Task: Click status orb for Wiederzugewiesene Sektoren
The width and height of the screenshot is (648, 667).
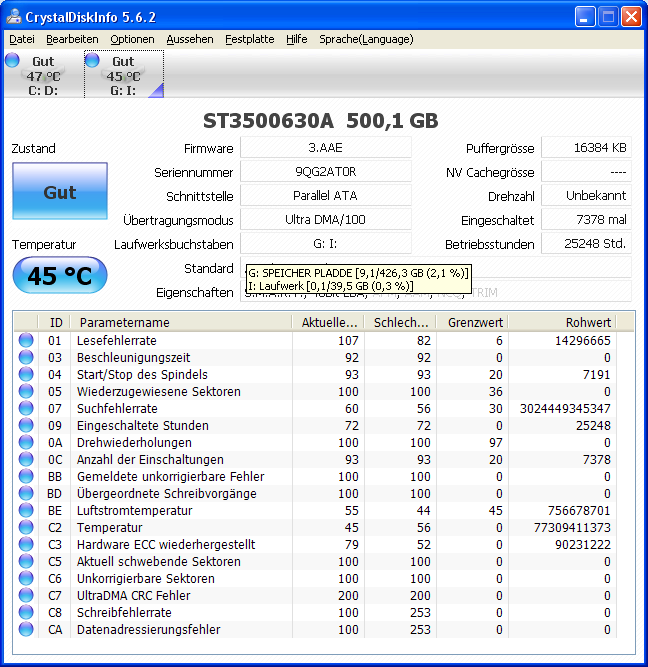Action: pyautogui.click(x=26, y=391)
